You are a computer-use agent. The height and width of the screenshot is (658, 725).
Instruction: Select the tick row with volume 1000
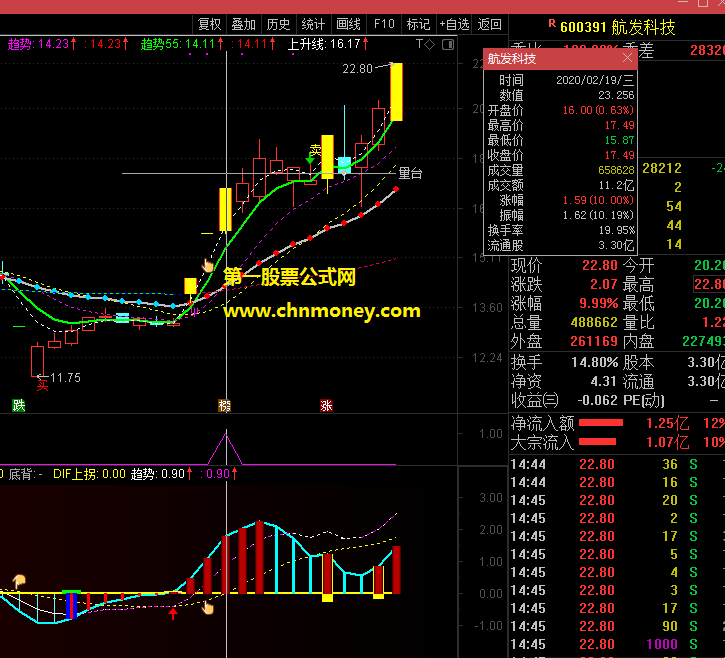[617, 644]
